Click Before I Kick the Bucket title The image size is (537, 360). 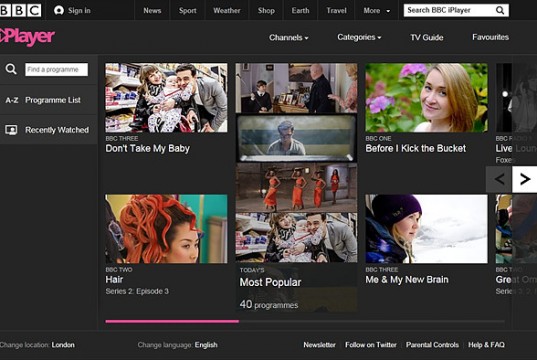(x=416, y=148)
